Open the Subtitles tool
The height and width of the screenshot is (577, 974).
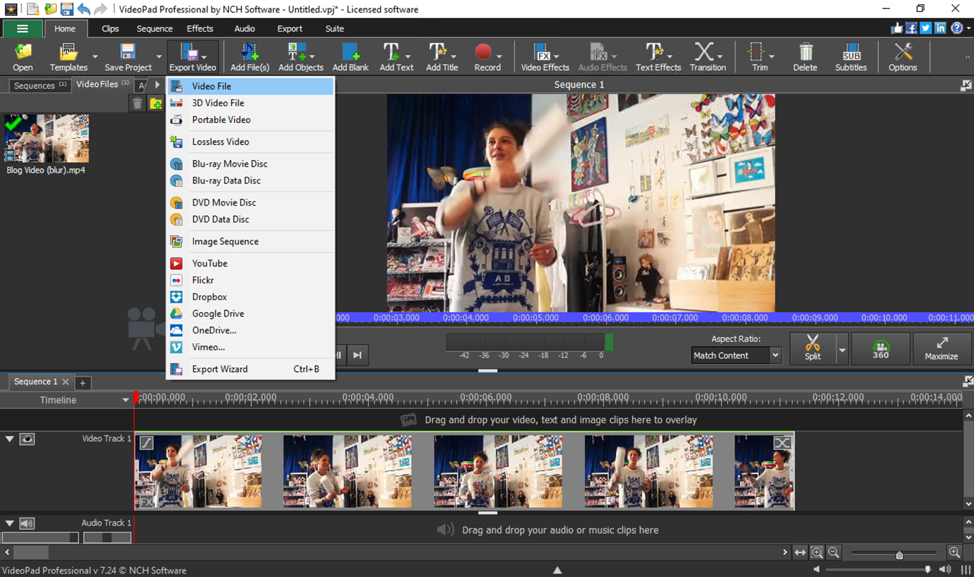[x=850, y=57]
